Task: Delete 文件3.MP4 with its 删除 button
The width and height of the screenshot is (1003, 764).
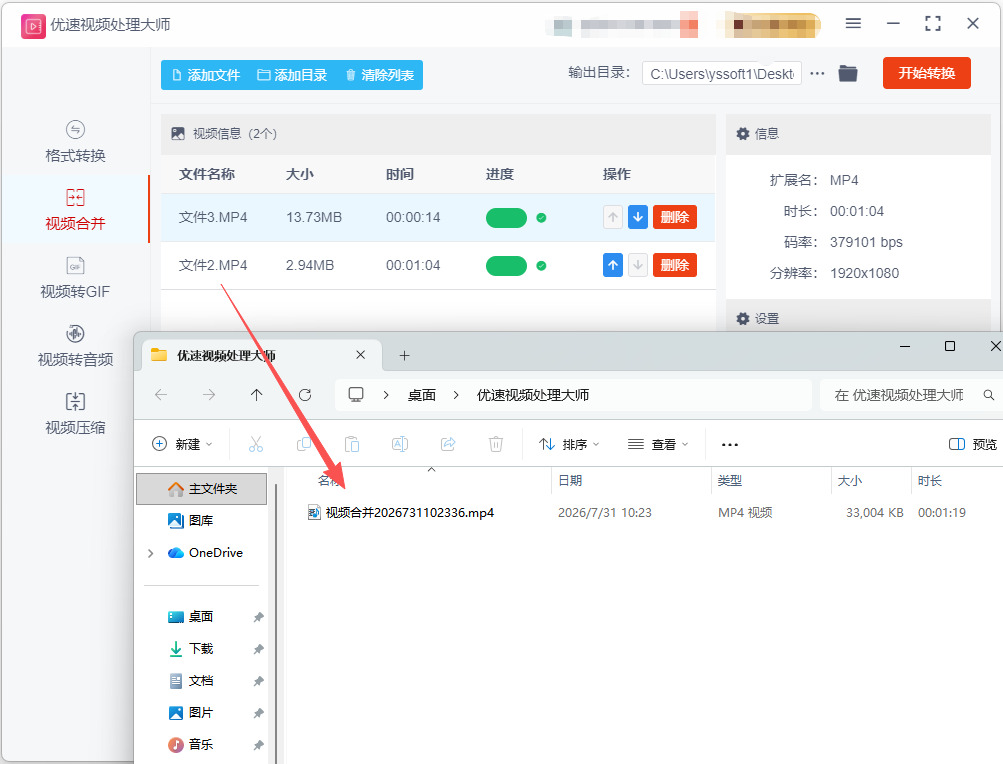Action: [674, 217]
